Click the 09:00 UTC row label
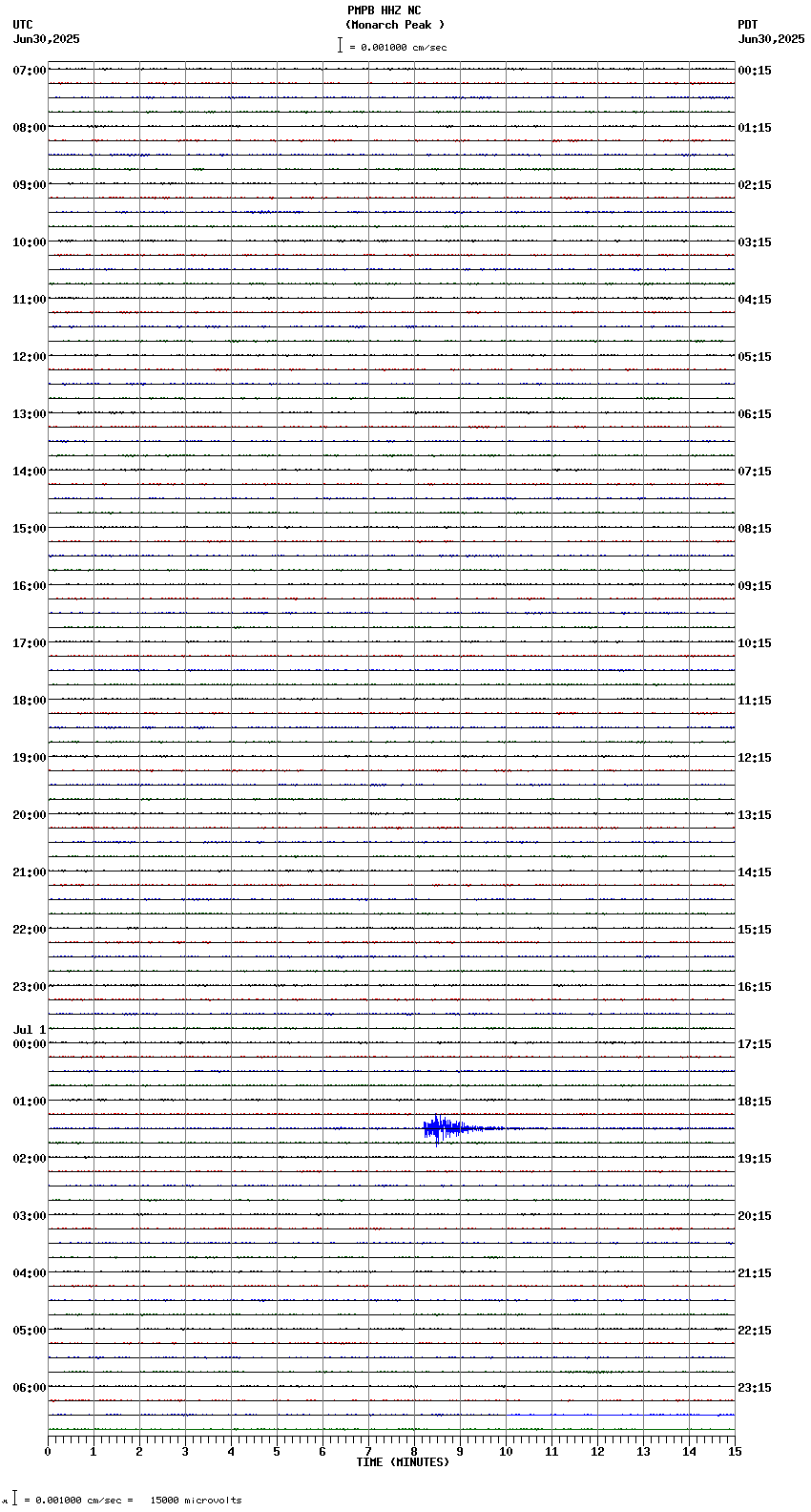 [x=30, y=185]
